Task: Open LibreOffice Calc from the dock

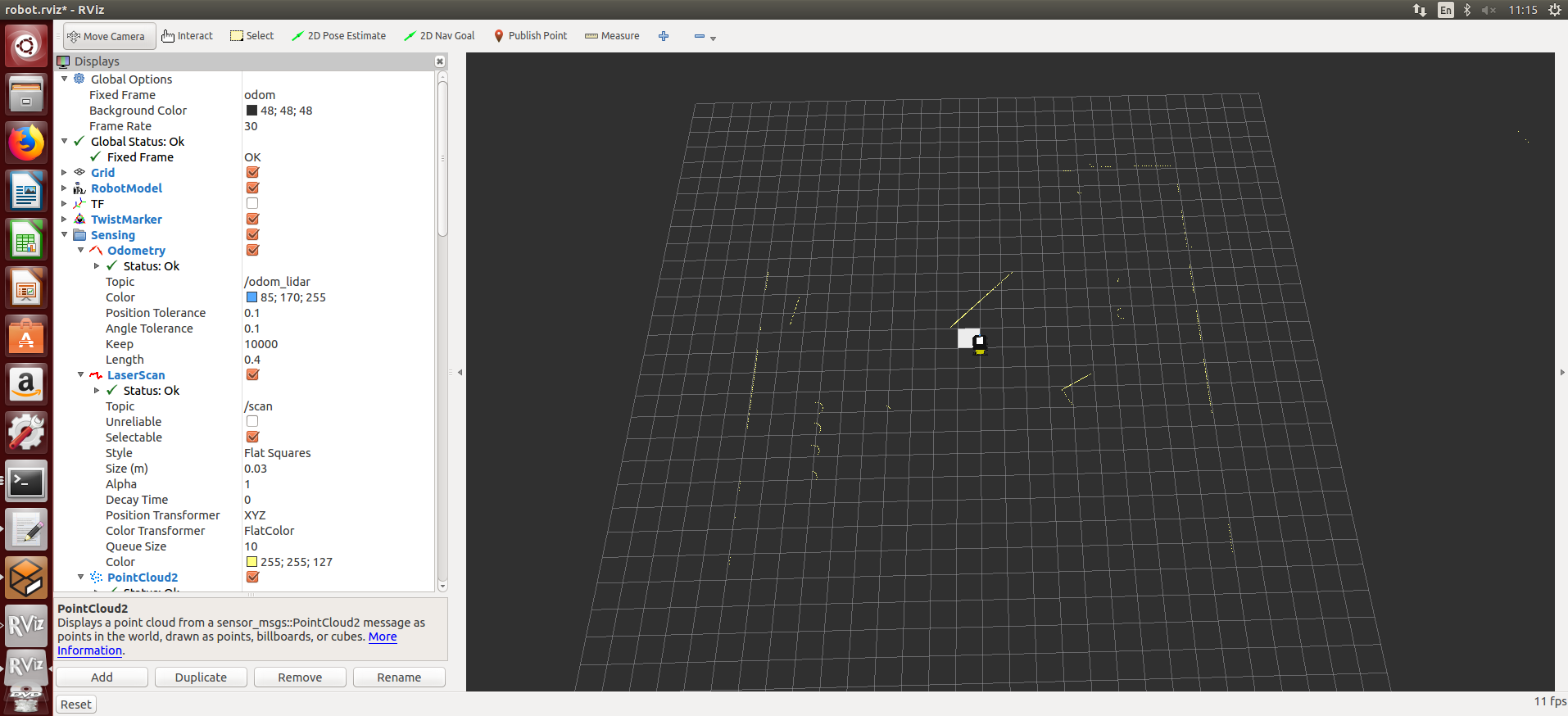Action: [26, 240]
